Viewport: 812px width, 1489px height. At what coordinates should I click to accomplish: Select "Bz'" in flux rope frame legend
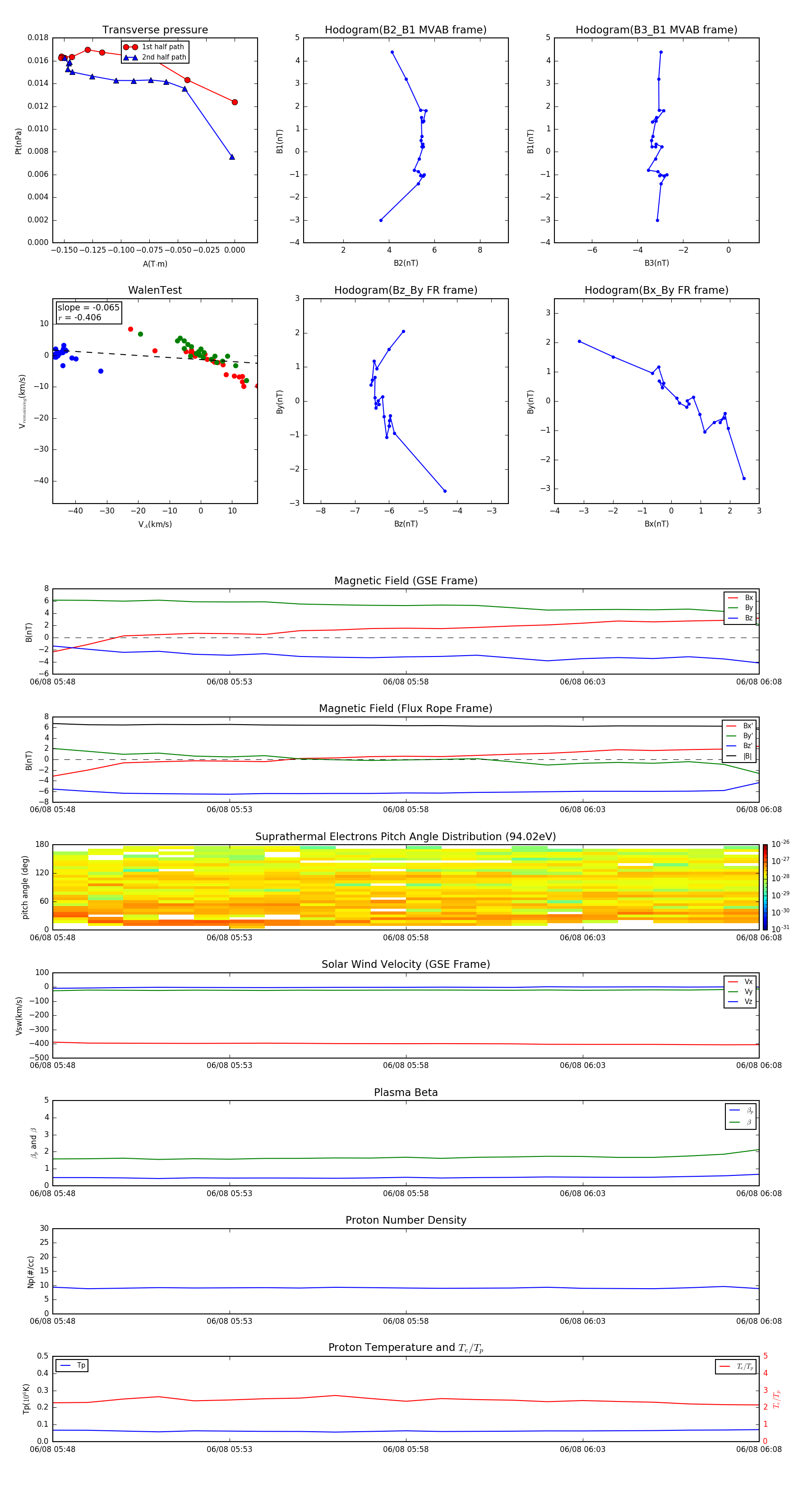pos(740,746)
